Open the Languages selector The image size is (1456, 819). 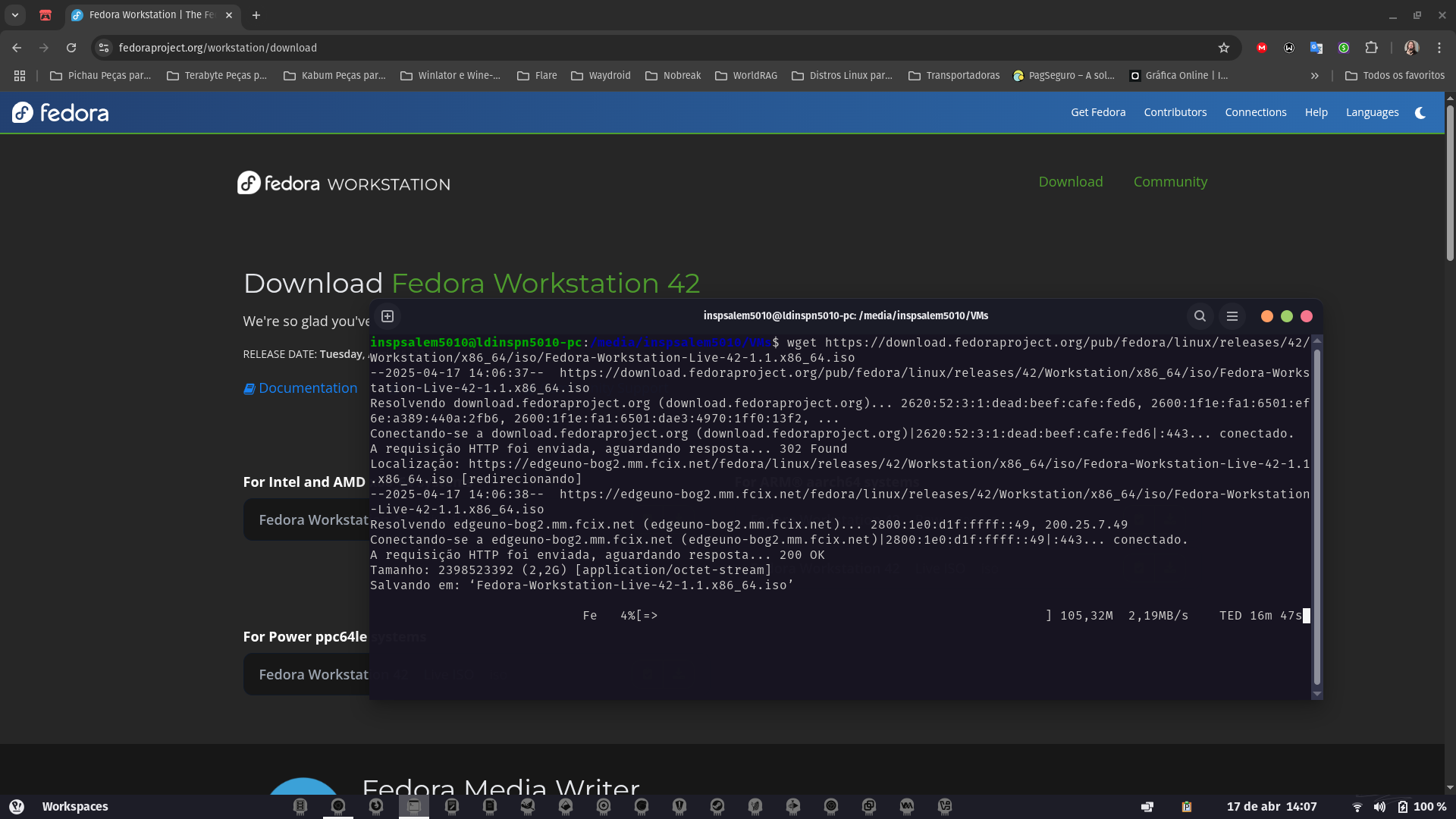pos(1373,112)
